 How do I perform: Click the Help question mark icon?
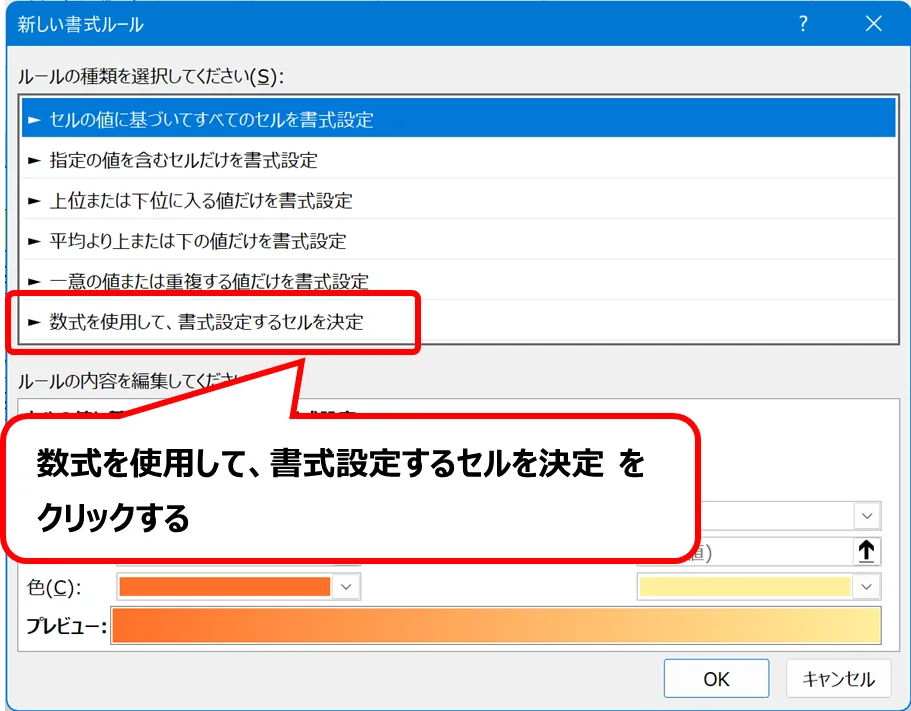[x=802, y=25]
